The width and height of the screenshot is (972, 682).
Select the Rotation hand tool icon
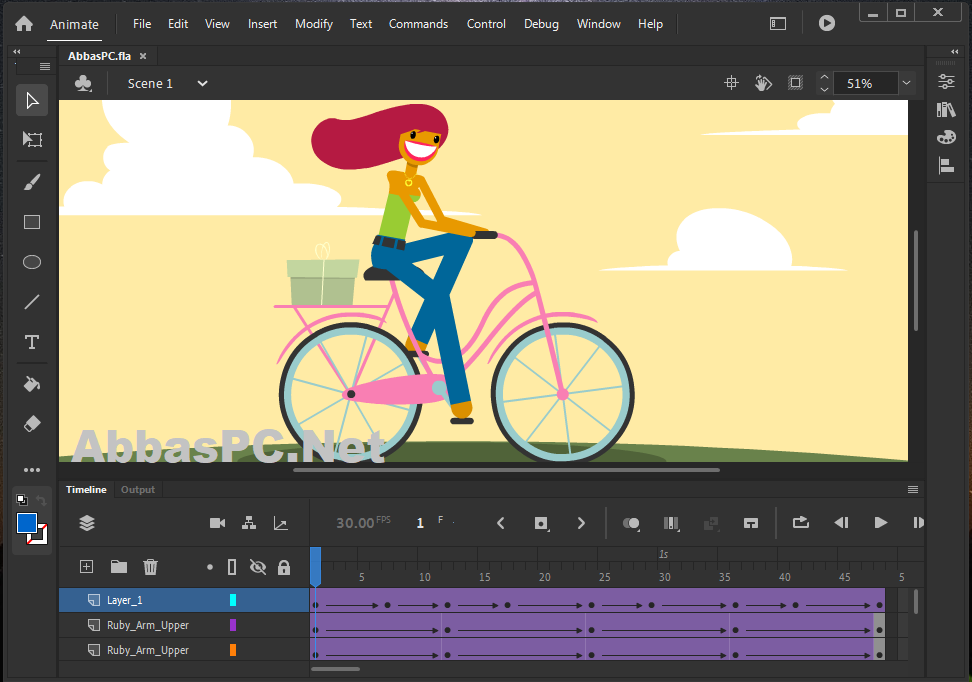click(x=763, y=82)
